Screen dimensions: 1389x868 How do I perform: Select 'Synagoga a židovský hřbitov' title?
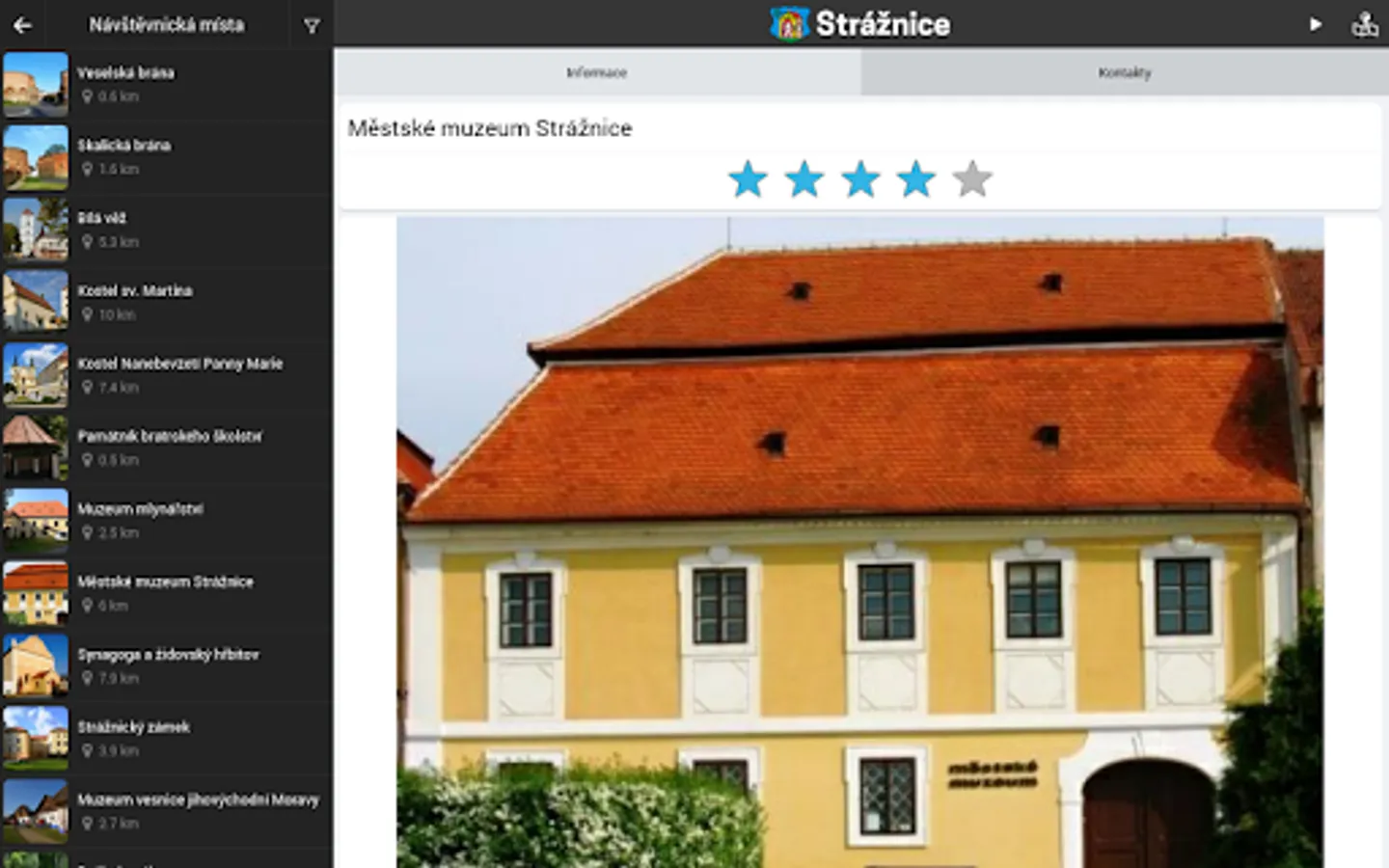point(169,654)
